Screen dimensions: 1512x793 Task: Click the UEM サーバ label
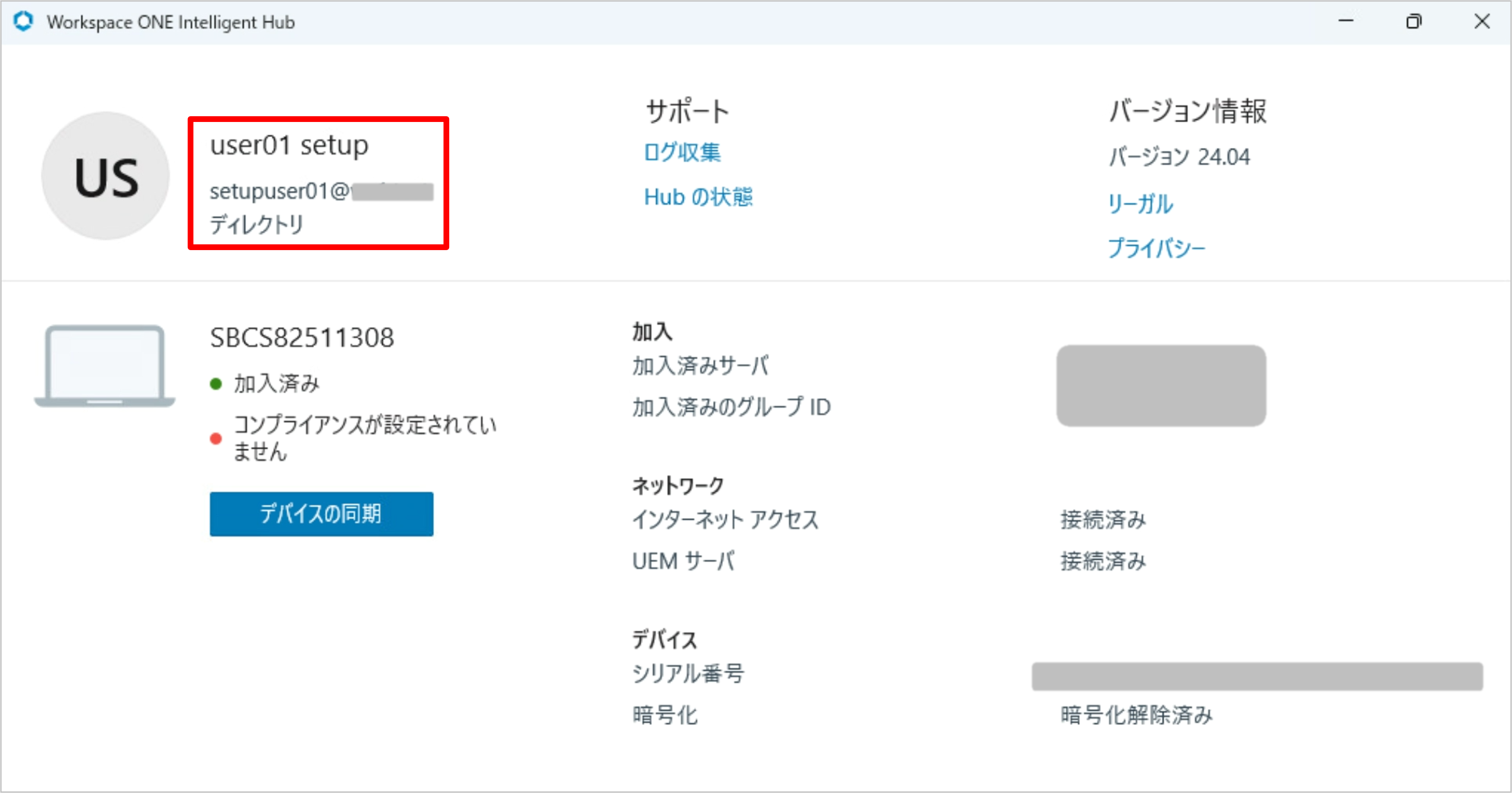(x=683, y=561)
